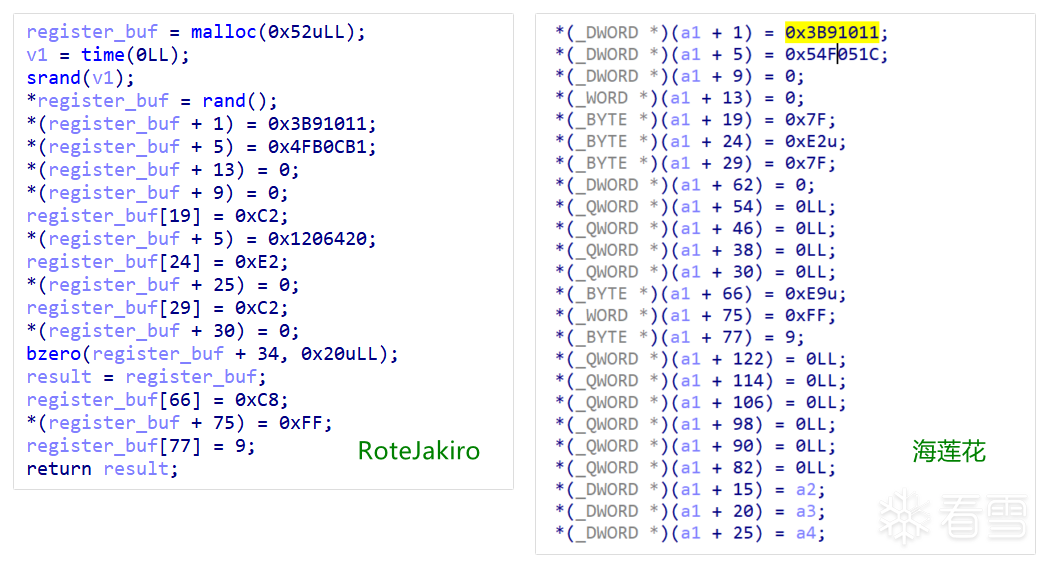Select '*register_buf = rand();' line
The image size is (1049, 569).
152,100
